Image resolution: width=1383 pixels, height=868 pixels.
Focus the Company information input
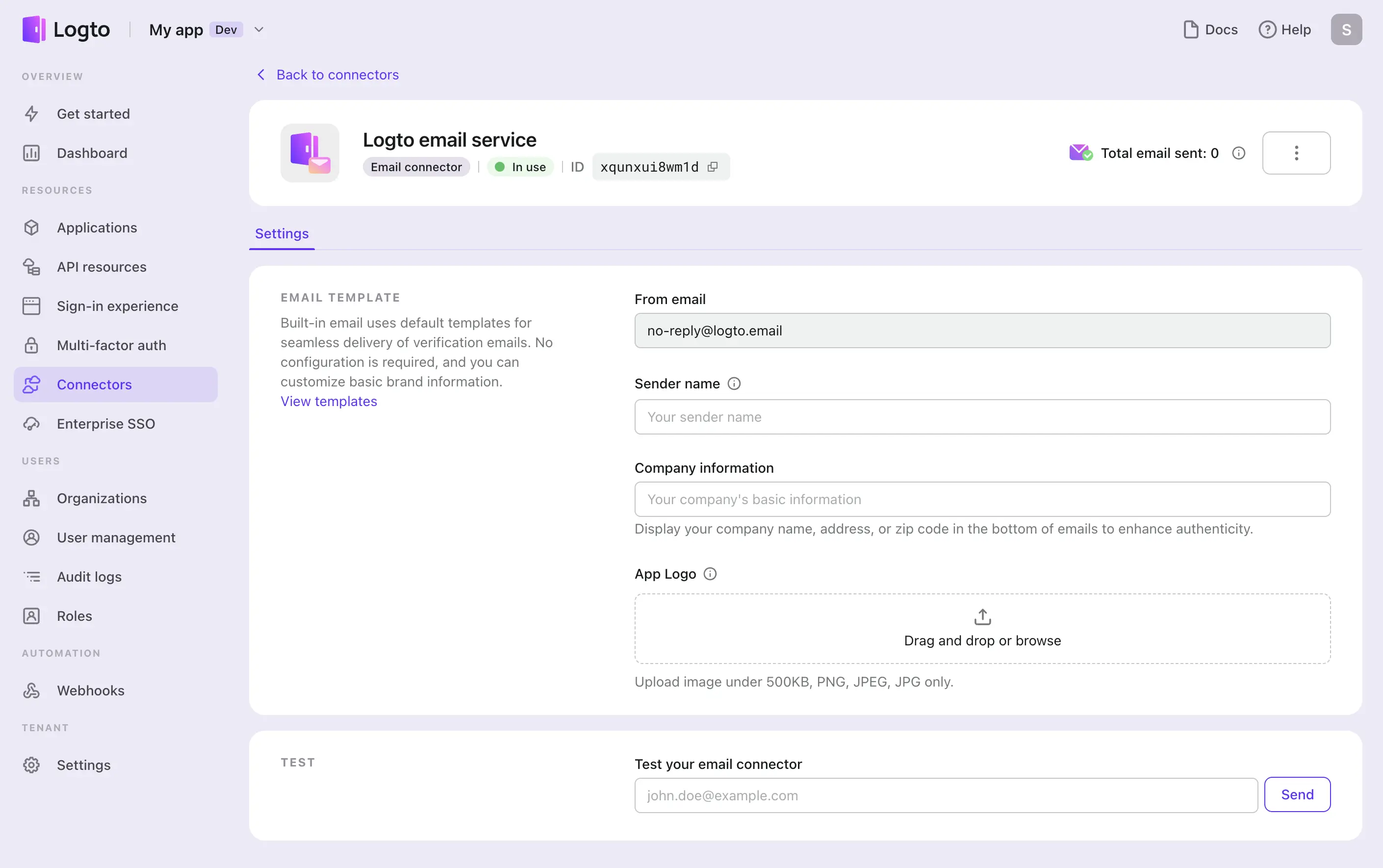click(x=982, y=499)
